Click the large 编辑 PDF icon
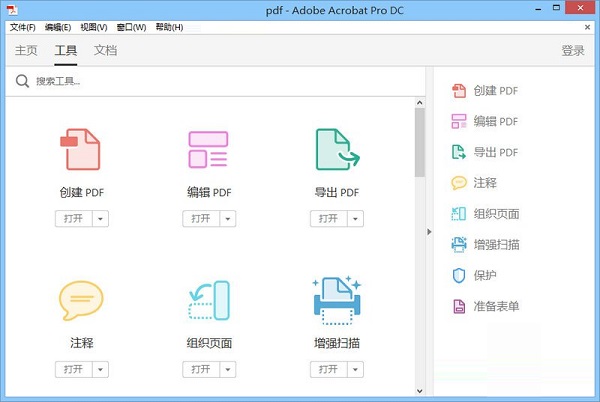 (208, 150)
